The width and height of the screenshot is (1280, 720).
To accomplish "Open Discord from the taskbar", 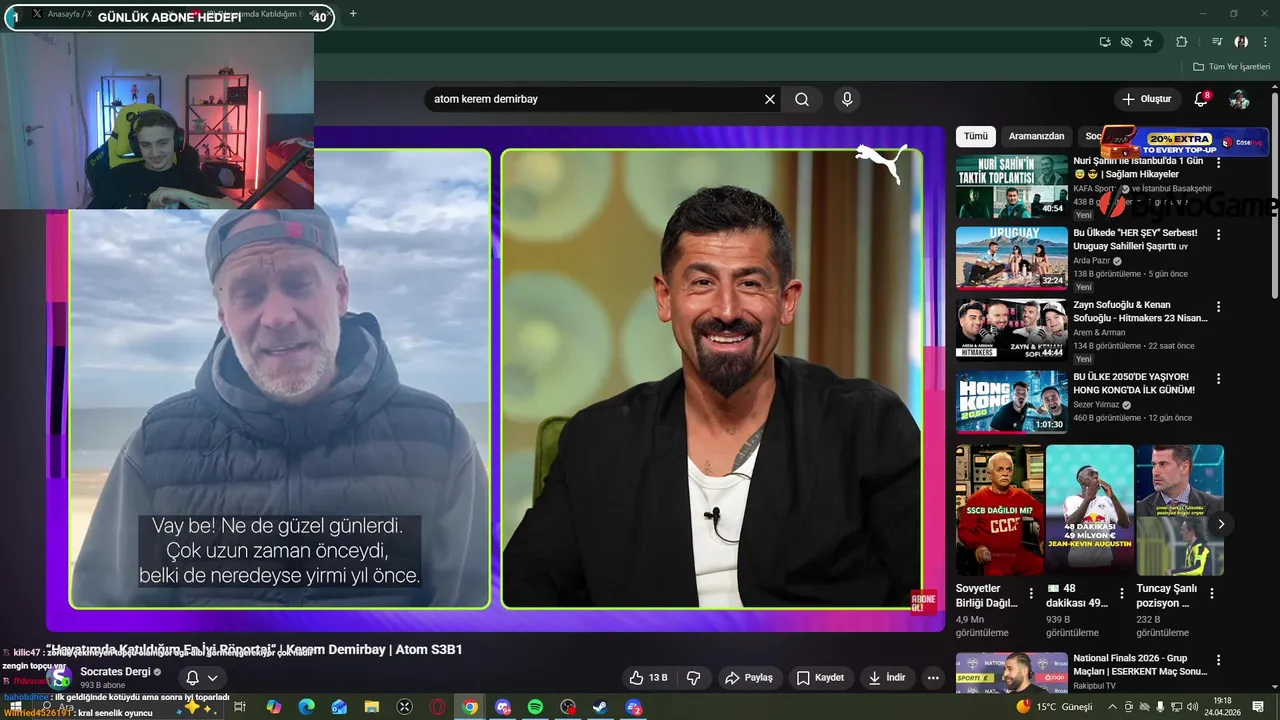I will coord(502,707).
